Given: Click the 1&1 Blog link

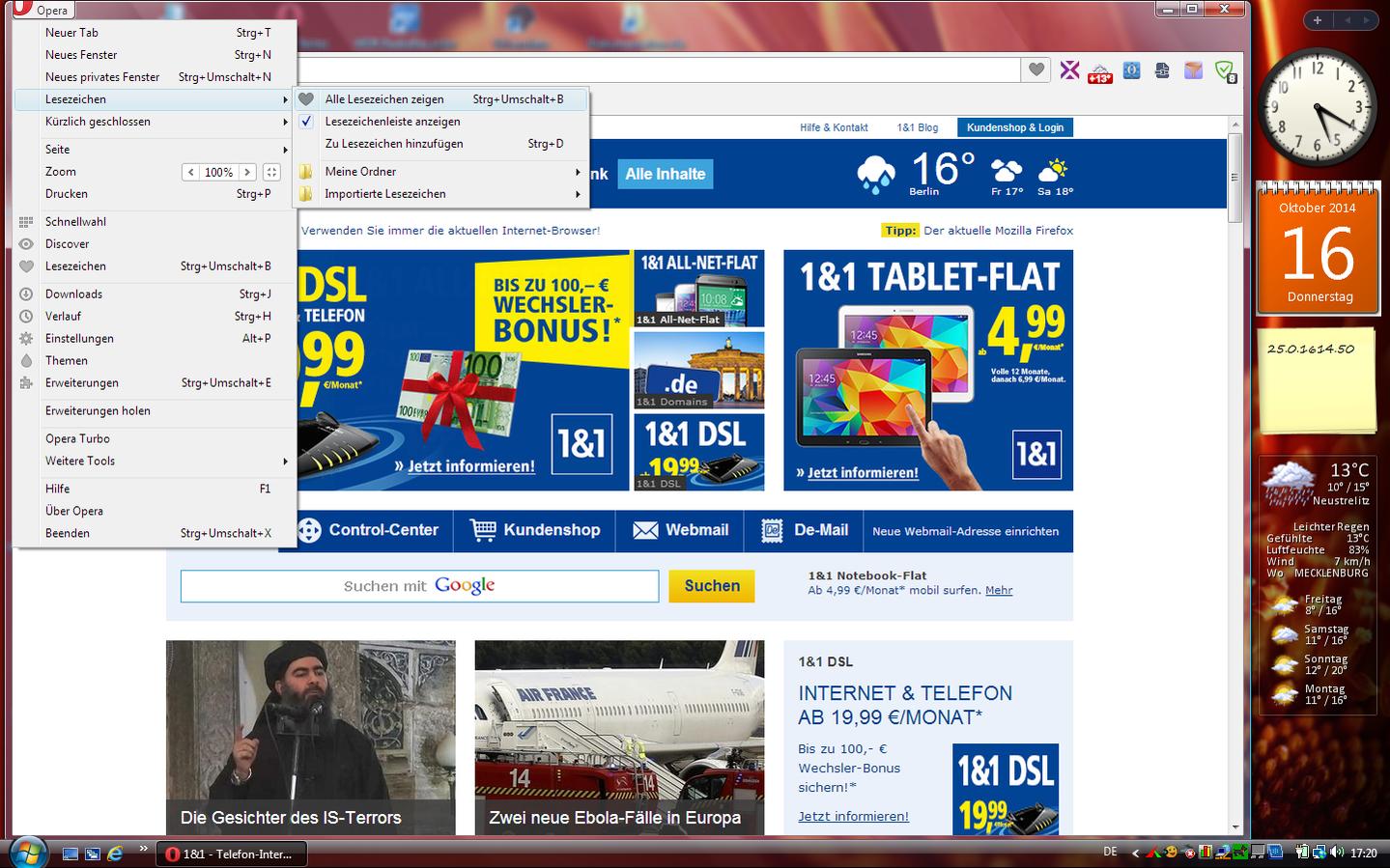Looking at the screenshot, I should [917, 127].
